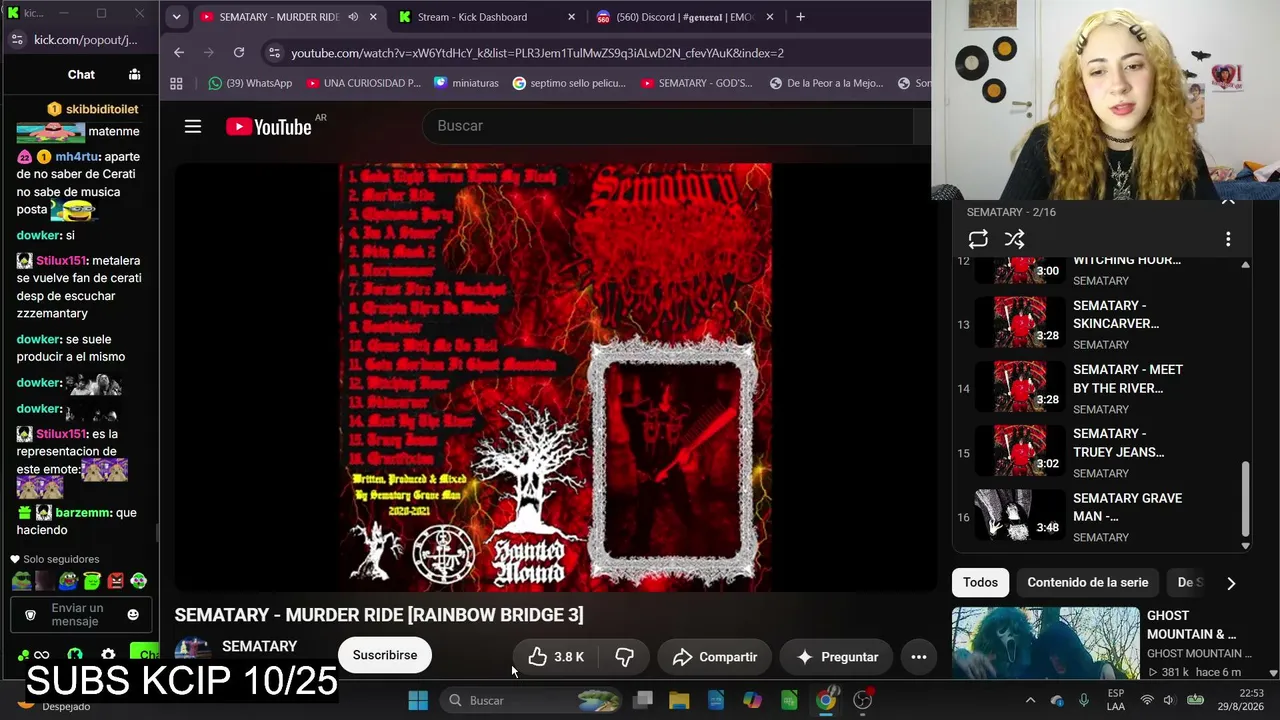Click the playlist panel scrollbar

pyautogui.click(x=1245, y=500)
